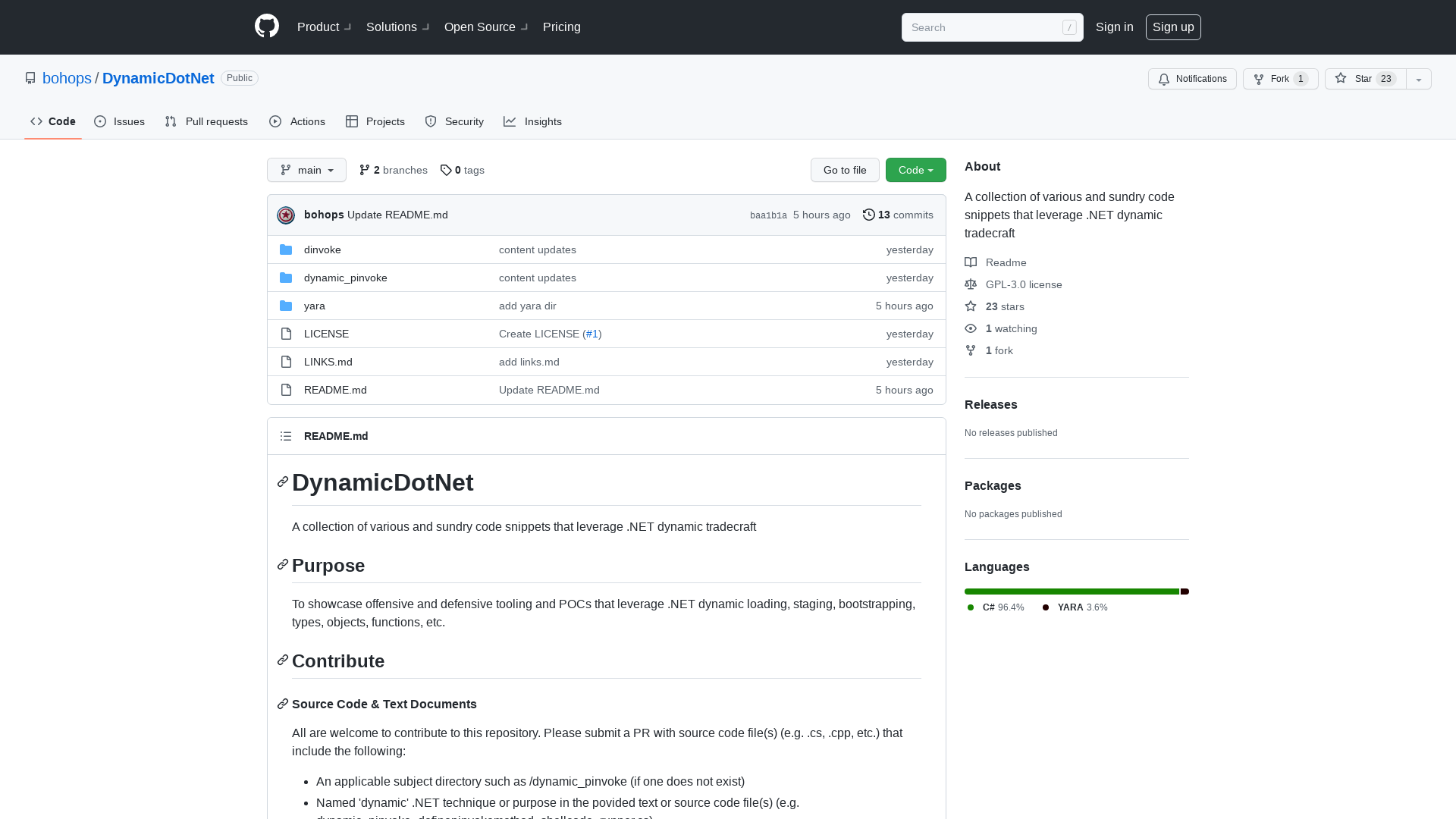
Task: Open the green Code dropdown
Action: point(915,170)
